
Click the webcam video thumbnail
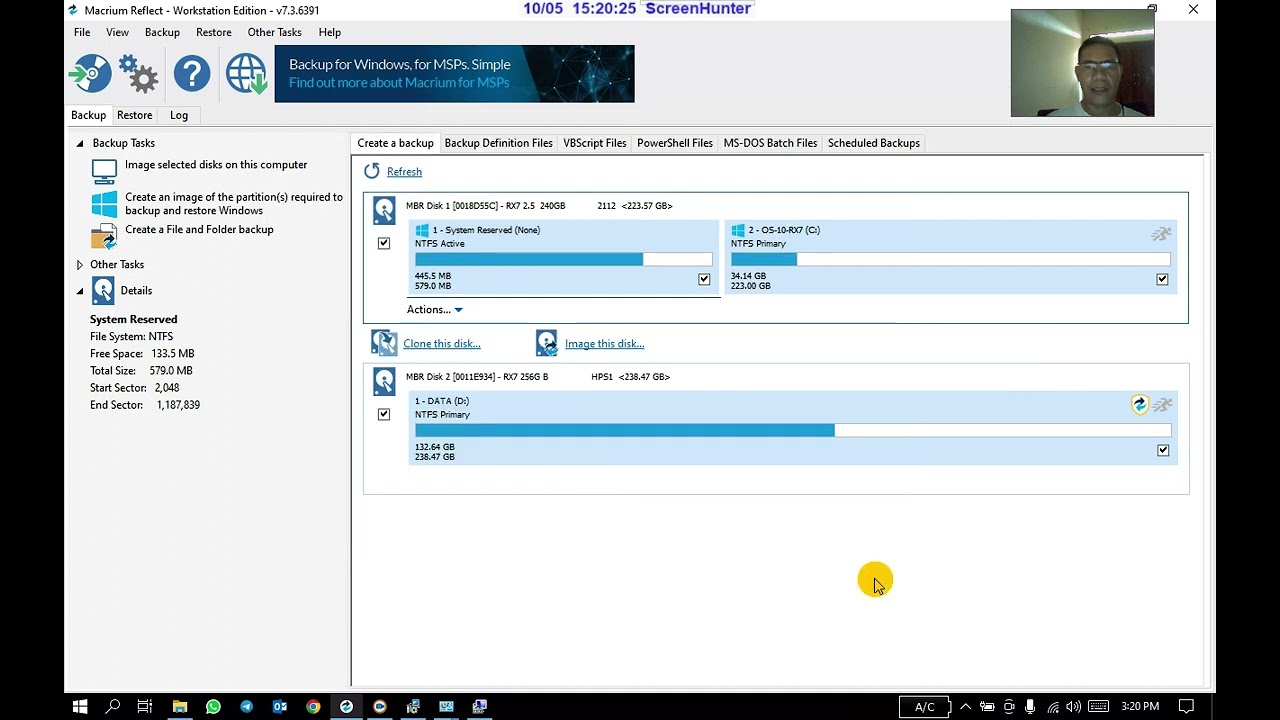(x=1082, y=63)
